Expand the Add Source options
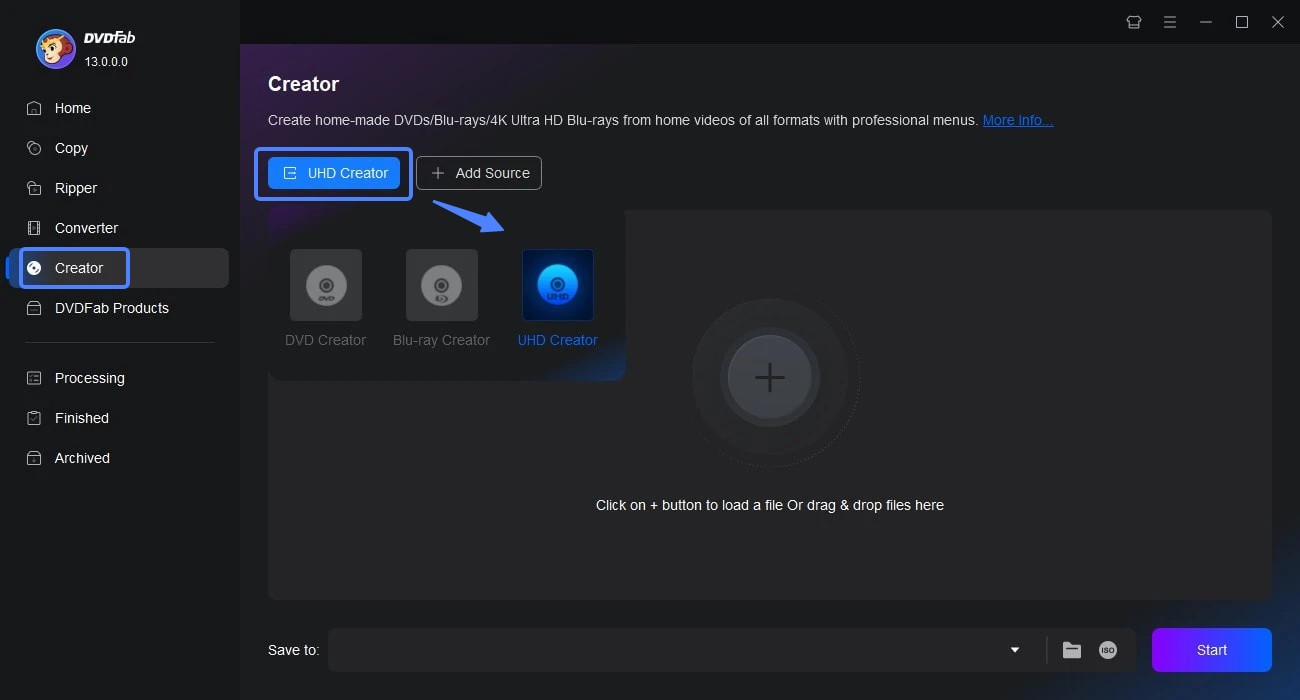 coord(479,172)
